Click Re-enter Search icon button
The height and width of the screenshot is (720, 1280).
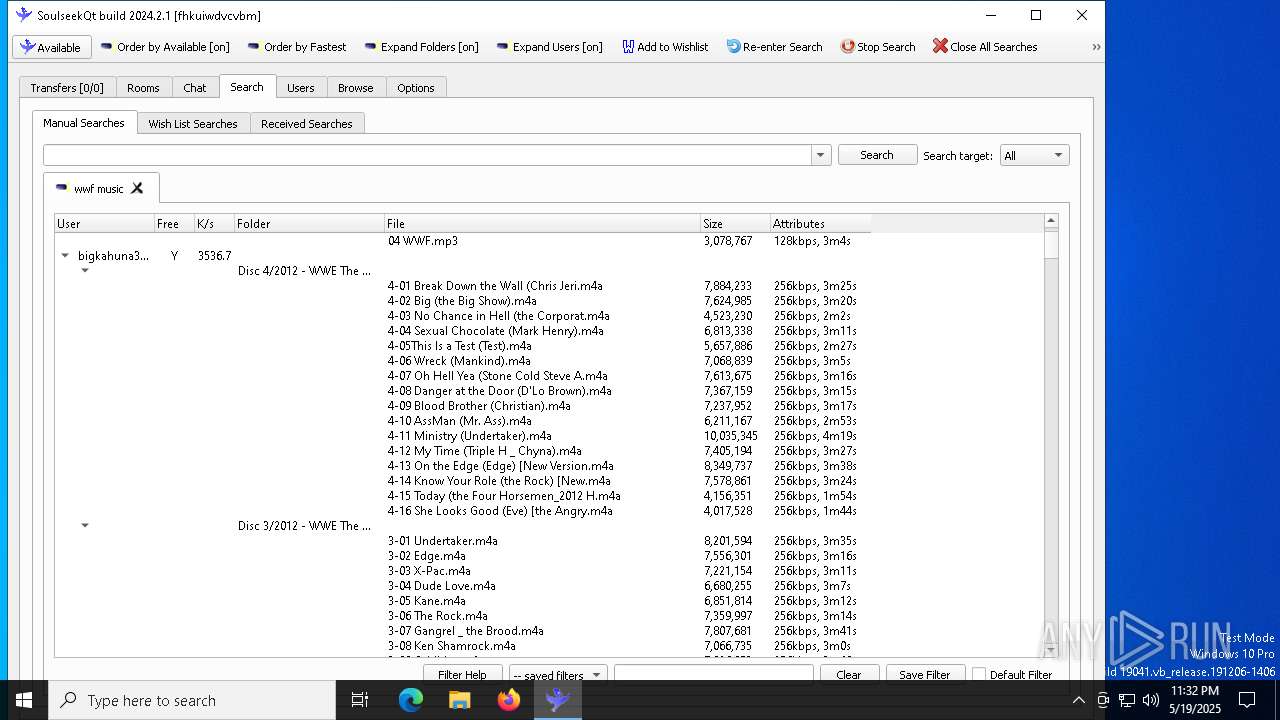click(x=774, y=47)
